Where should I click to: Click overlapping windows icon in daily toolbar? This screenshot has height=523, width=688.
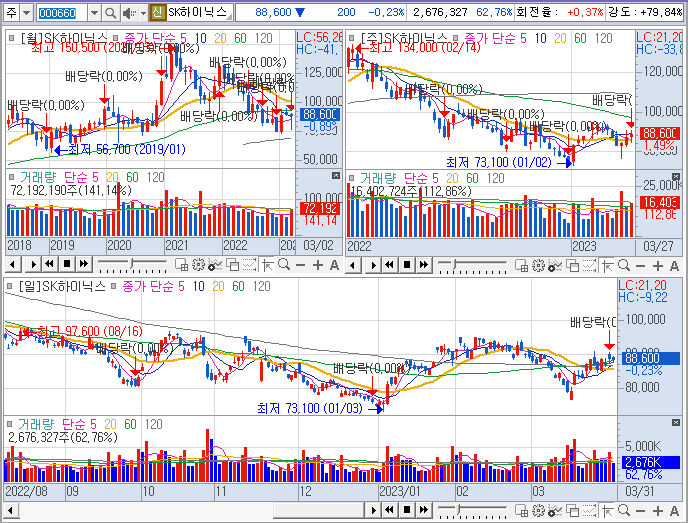(572, 510)
